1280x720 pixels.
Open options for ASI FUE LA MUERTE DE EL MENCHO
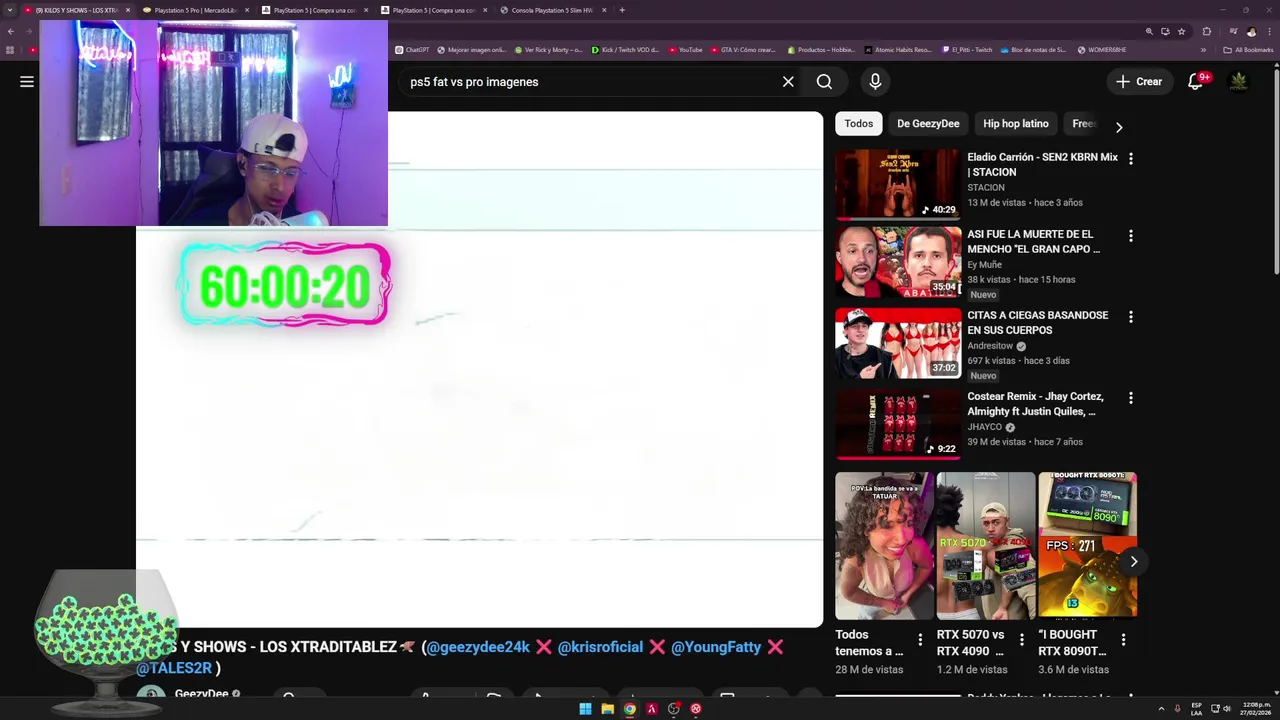tap(1131, 236)
